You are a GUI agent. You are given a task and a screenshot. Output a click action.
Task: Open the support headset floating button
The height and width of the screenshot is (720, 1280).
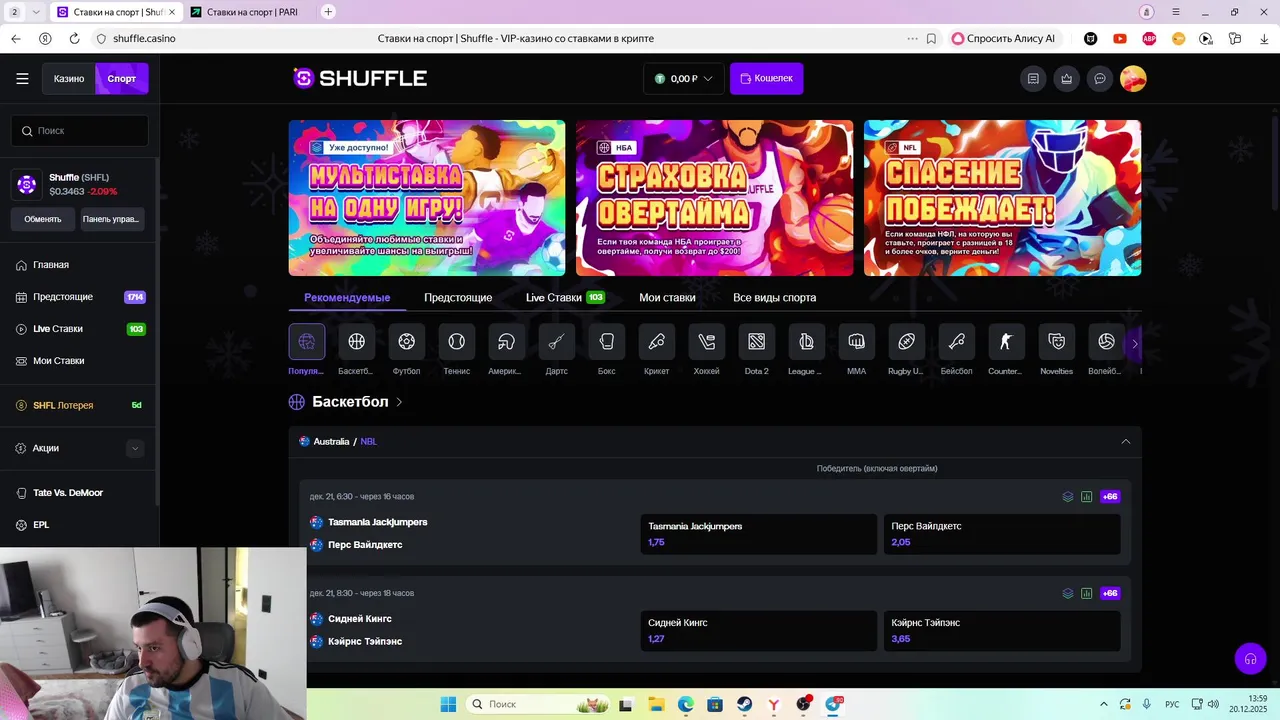[1250, 658]
